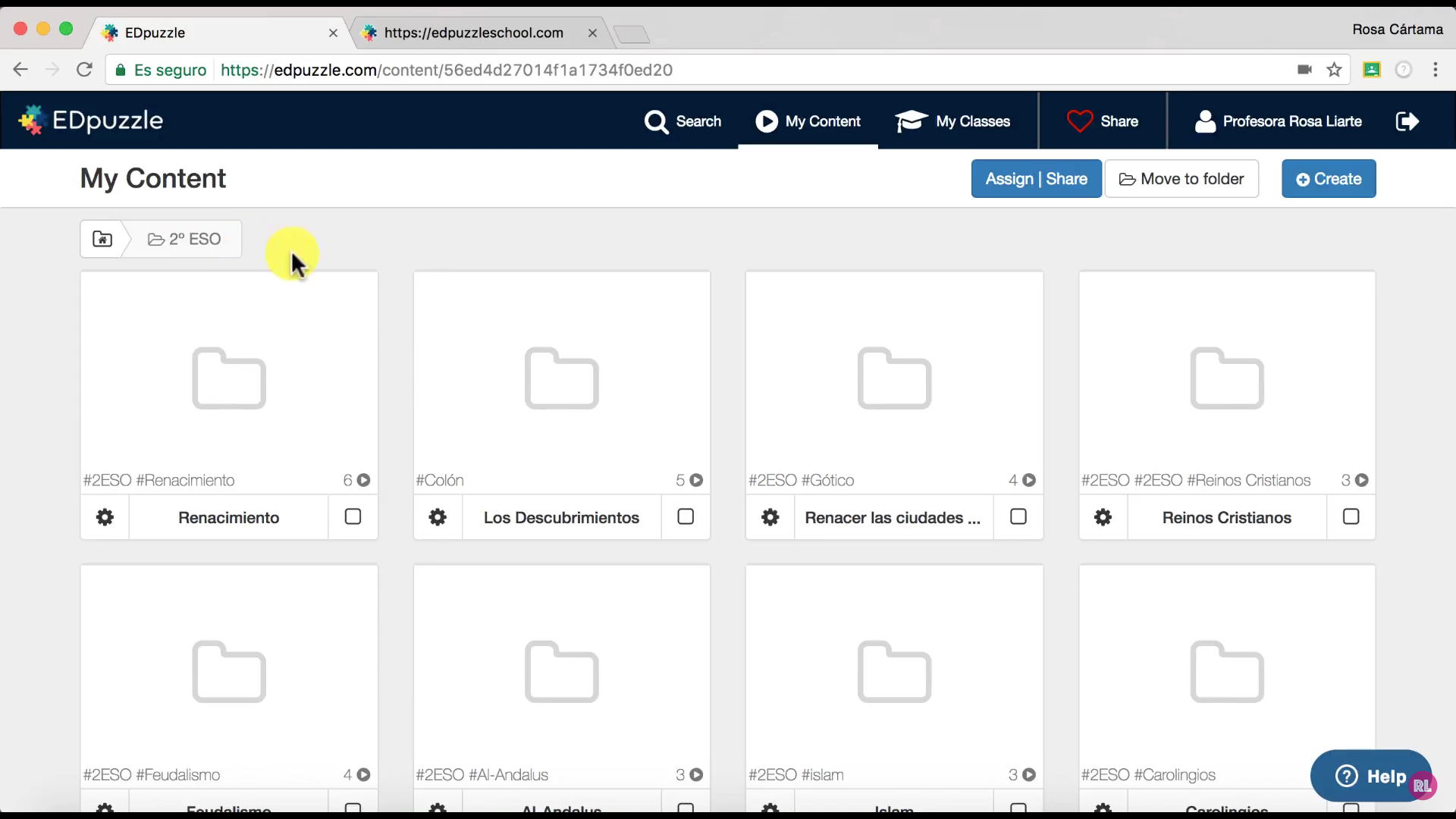Open the Renacer las ciudades folder thumbnail

(894, 378)
